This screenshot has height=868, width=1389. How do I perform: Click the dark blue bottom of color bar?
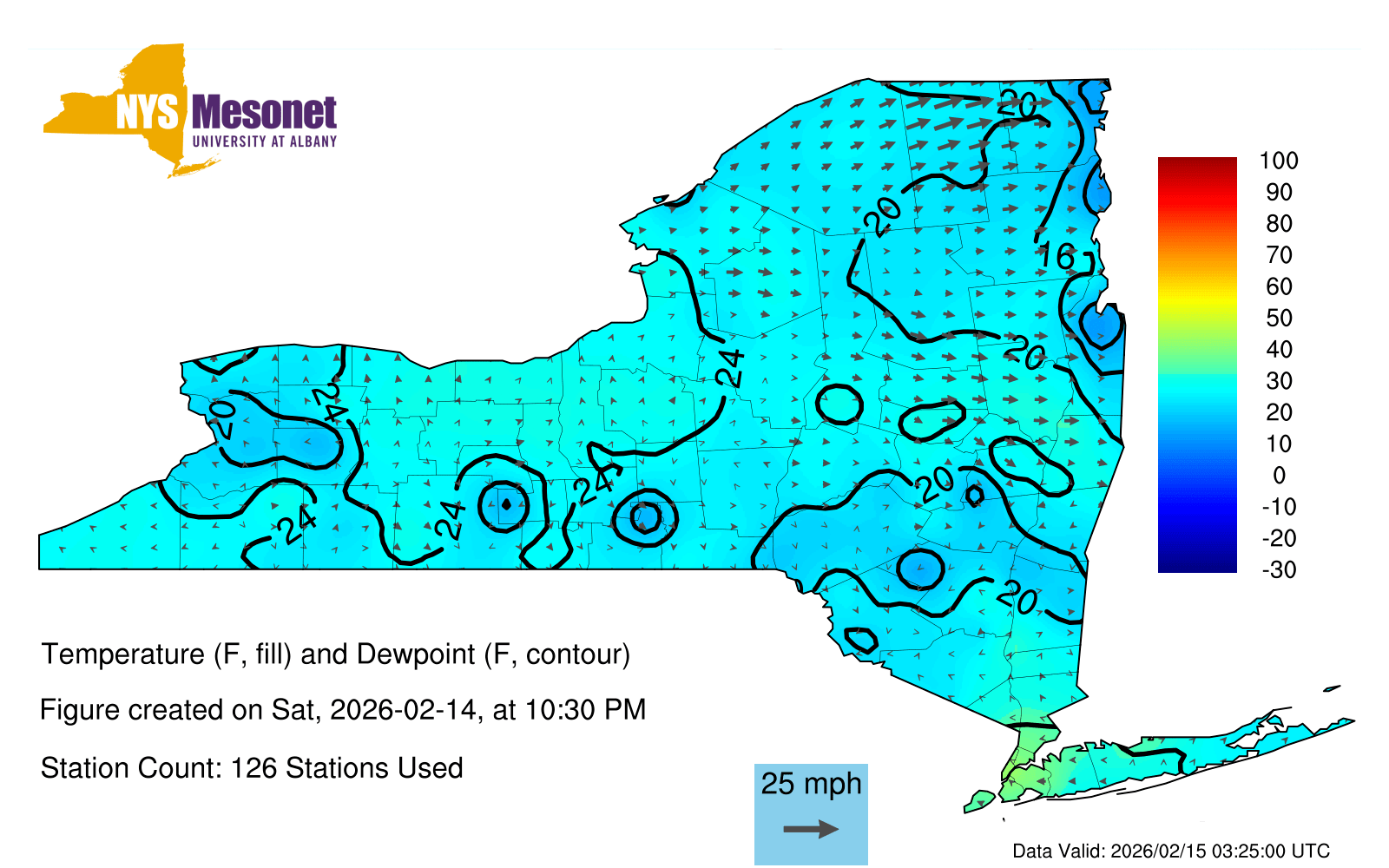(x=1196, y=562)
